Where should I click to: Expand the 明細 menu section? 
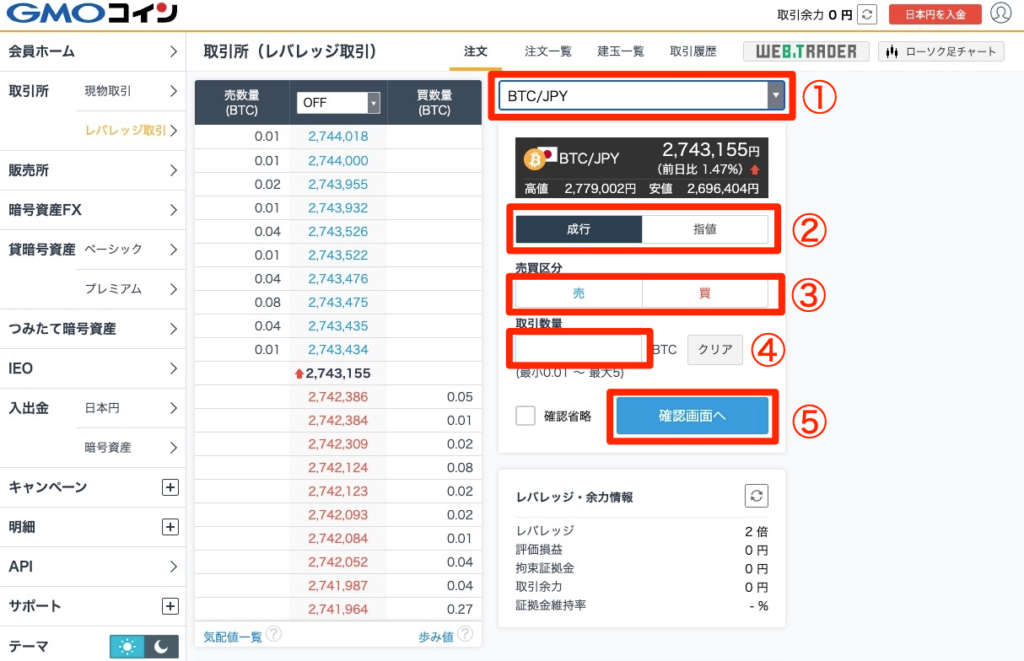click(170, 527)
